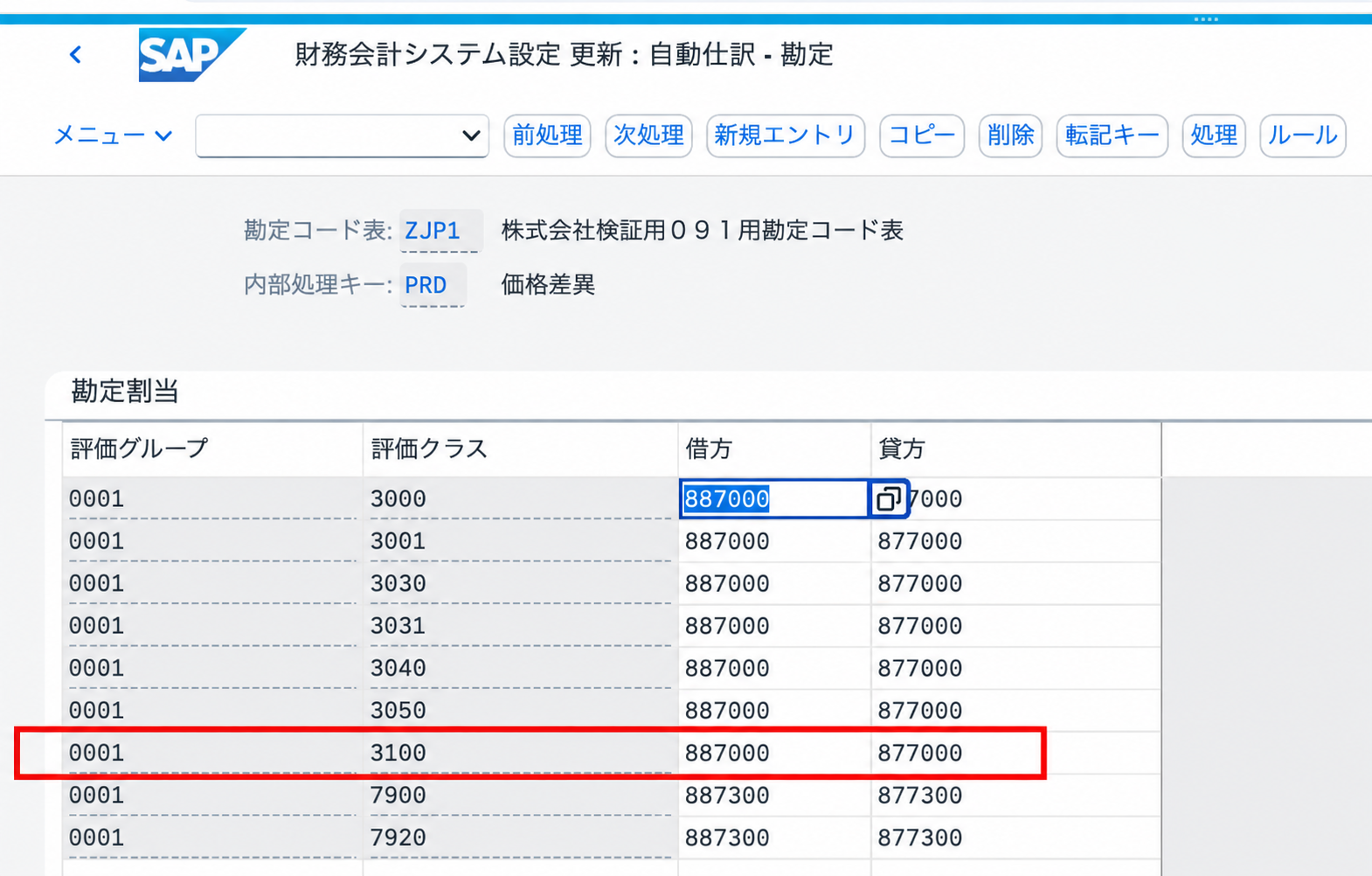
Task: Click 評価クラス cell 3030
Action: [520, 584]
